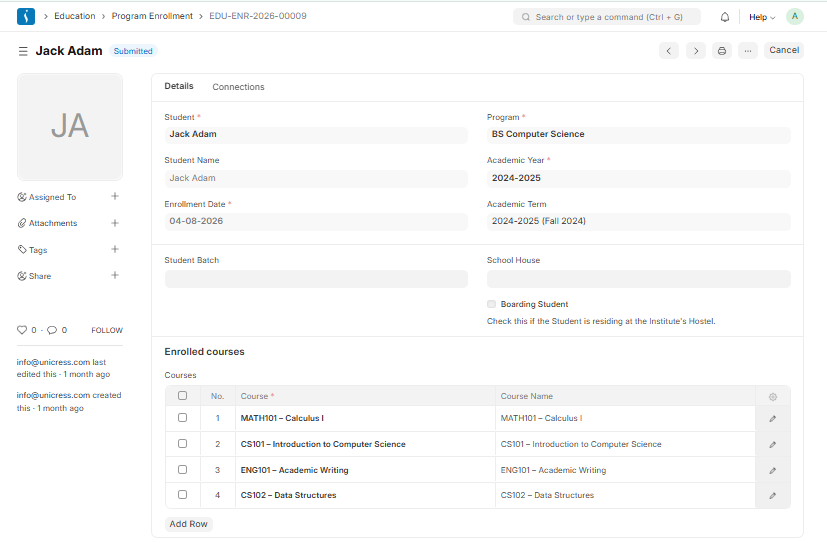
Task: Check the CS101 row checkbox
Action: tap(182, 443)
